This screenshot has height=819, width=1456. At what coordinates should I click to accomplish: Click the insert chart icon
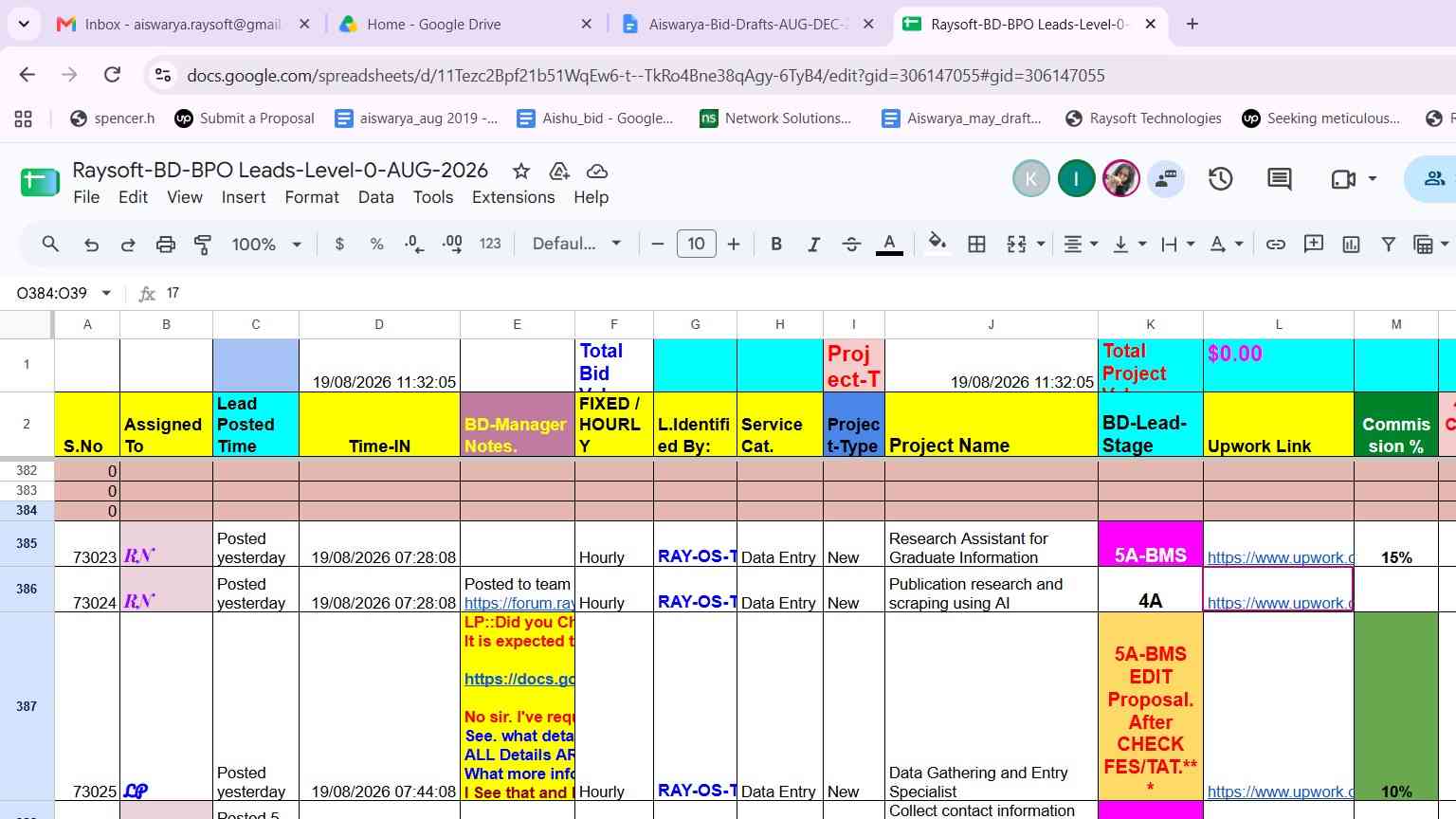1351,245
